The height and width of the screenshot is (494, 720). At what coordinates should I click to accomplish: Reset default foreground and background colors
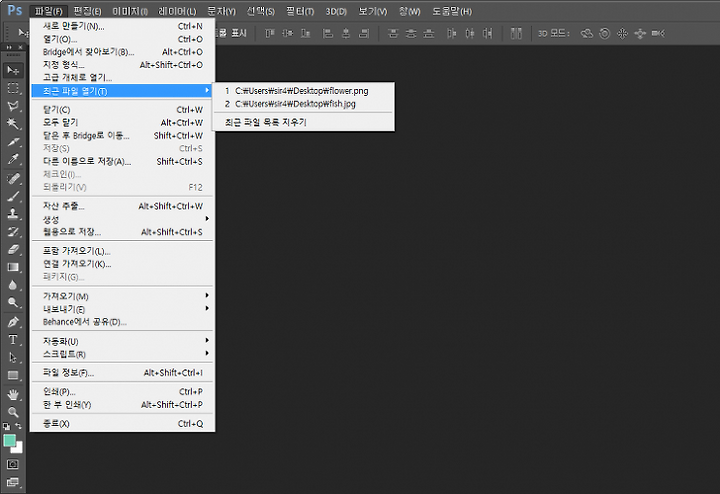(6, 426)
